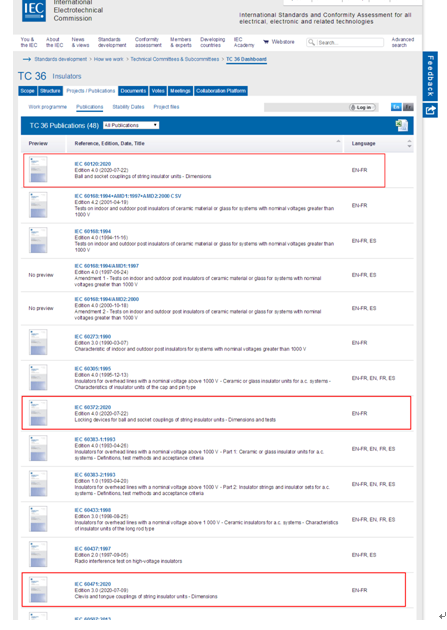
Task: Preview thumbnail for IEC 60471:2020
Action: tap(38, 590)
